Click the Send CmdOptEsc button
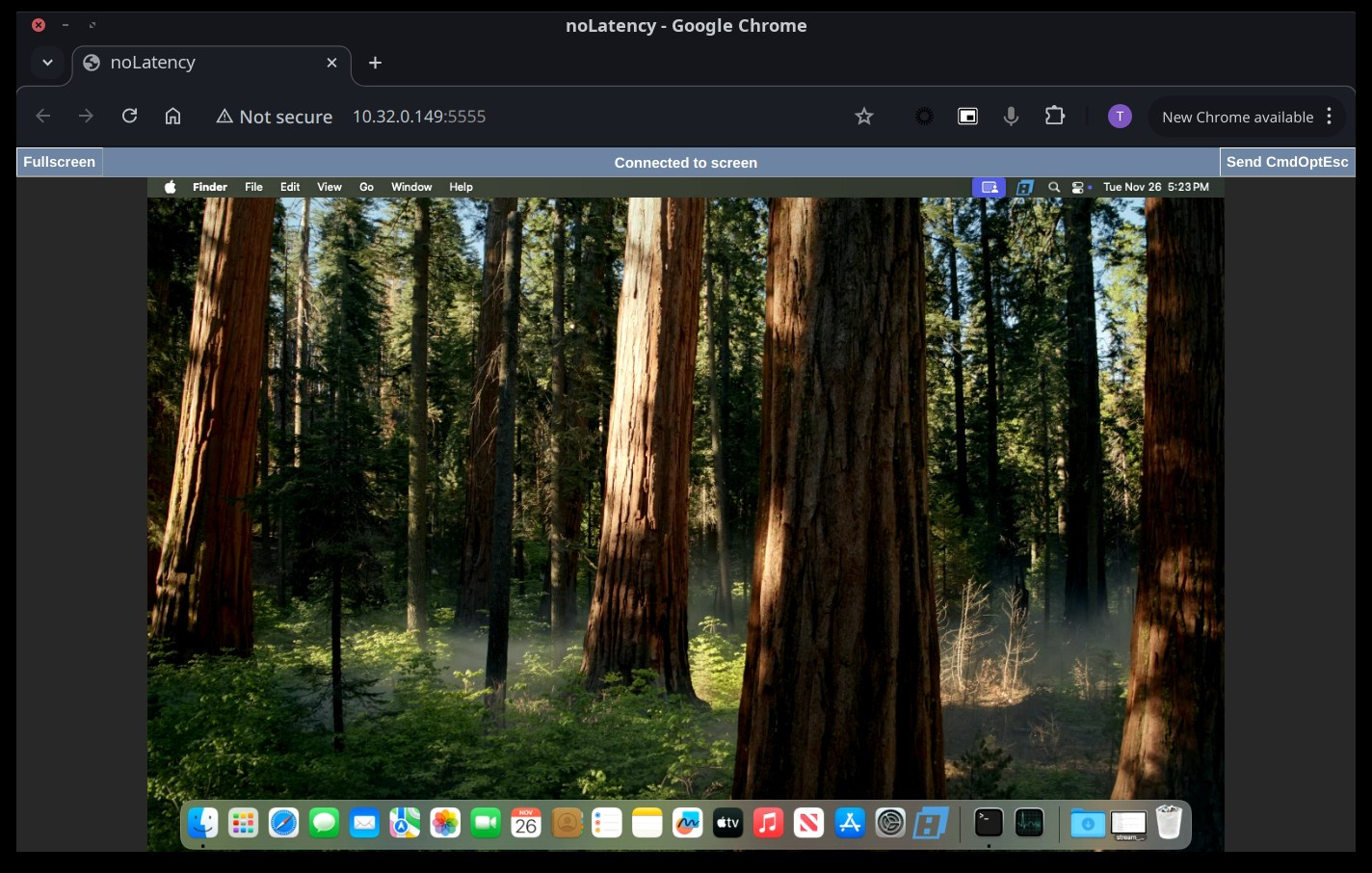This screenshot has height=873, width=1372. click(x=1287, y=162)
